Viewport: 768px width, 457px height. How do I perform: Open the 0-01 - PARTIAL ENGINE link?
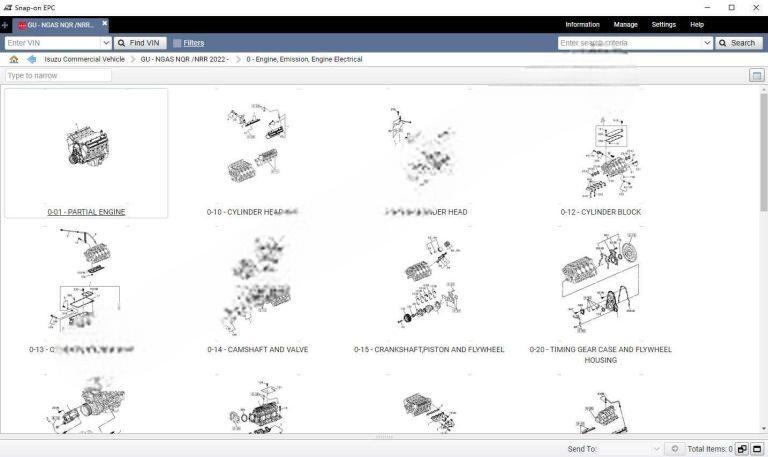86,212
